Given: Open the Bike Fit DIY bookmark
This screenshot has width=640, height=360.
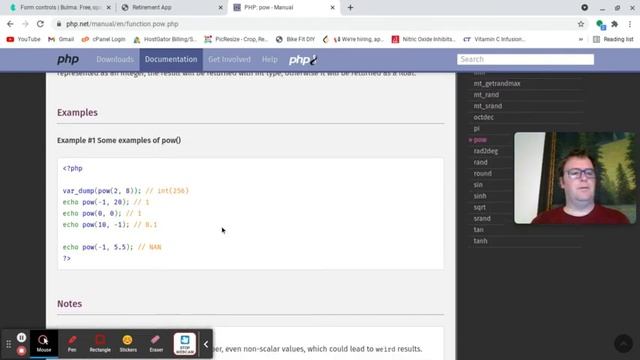Looking at the screenshot, I should click(x=296, y=39).
